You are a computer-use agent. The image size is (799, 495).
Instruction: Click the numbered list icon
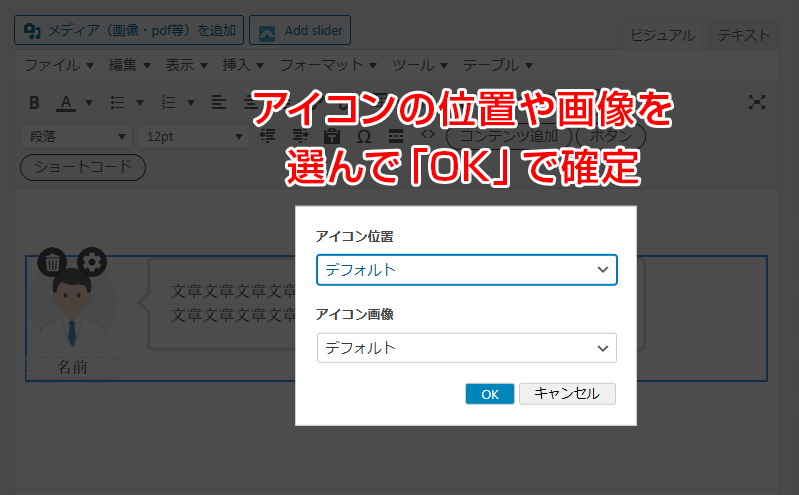(x=168, y=102)
